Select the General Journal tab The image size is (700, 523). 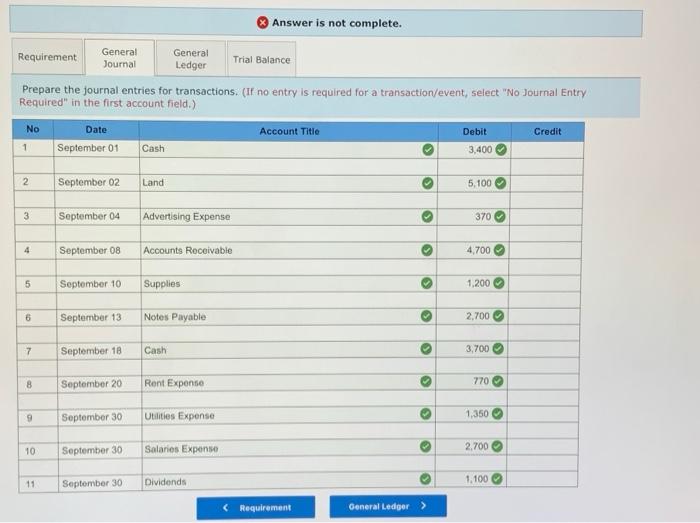tap(119, 58)
